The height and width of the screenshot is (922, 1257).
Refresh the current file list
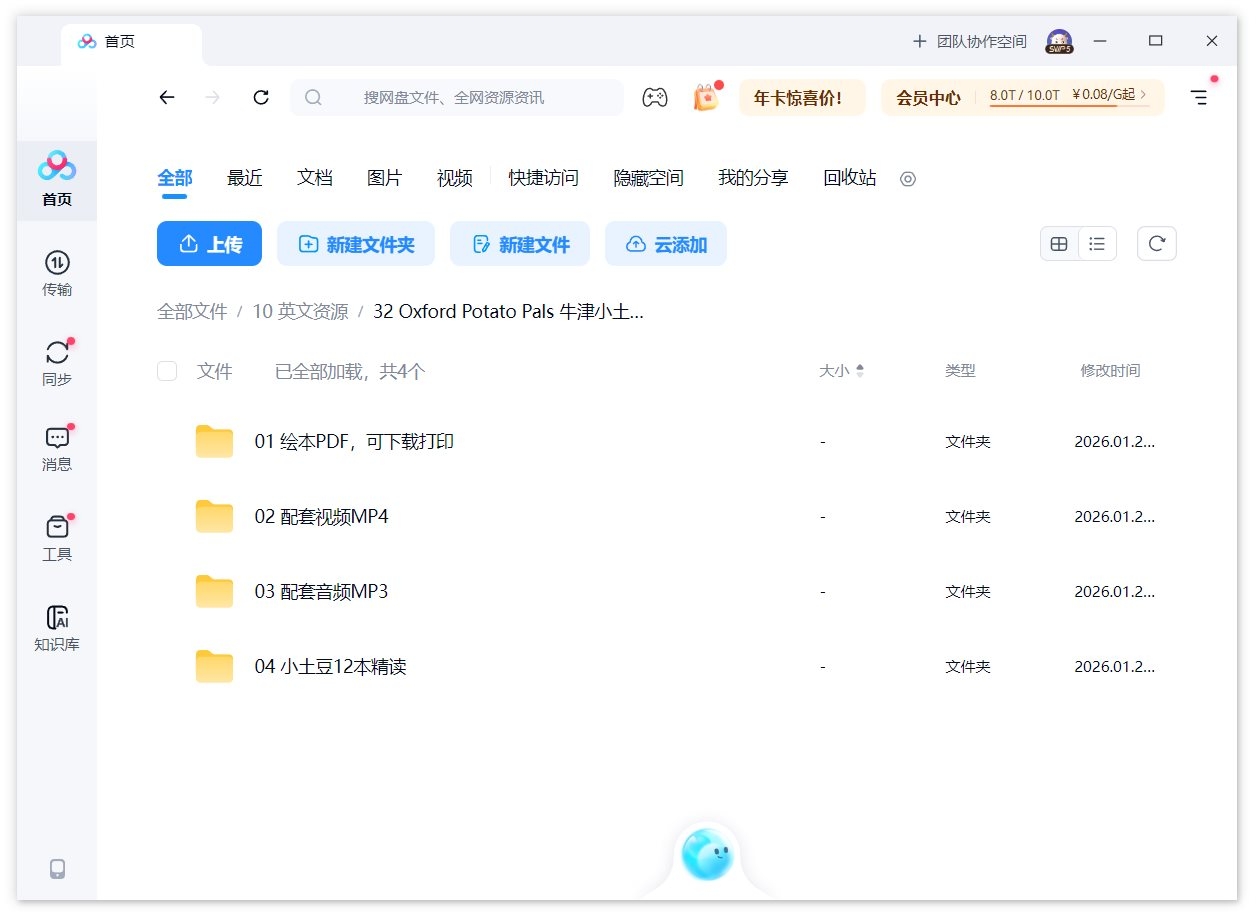[1157, 243]
